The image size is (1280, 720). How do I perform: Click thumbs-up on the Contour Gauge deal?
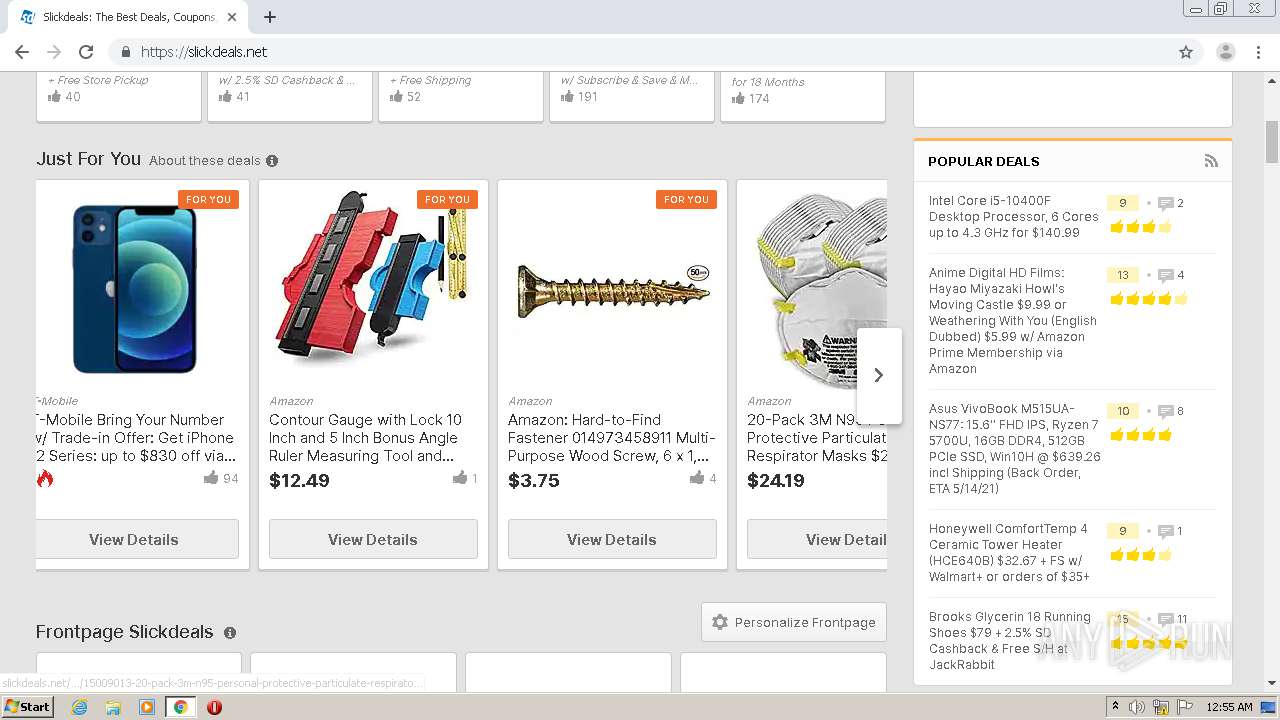[x=459, y=478]
